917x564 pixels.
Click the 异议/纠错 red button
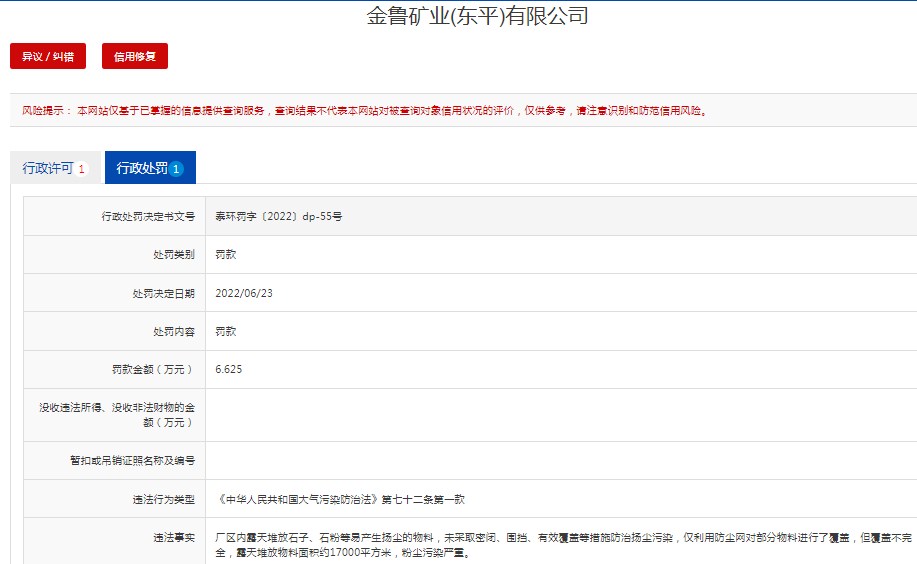[48, 56]
